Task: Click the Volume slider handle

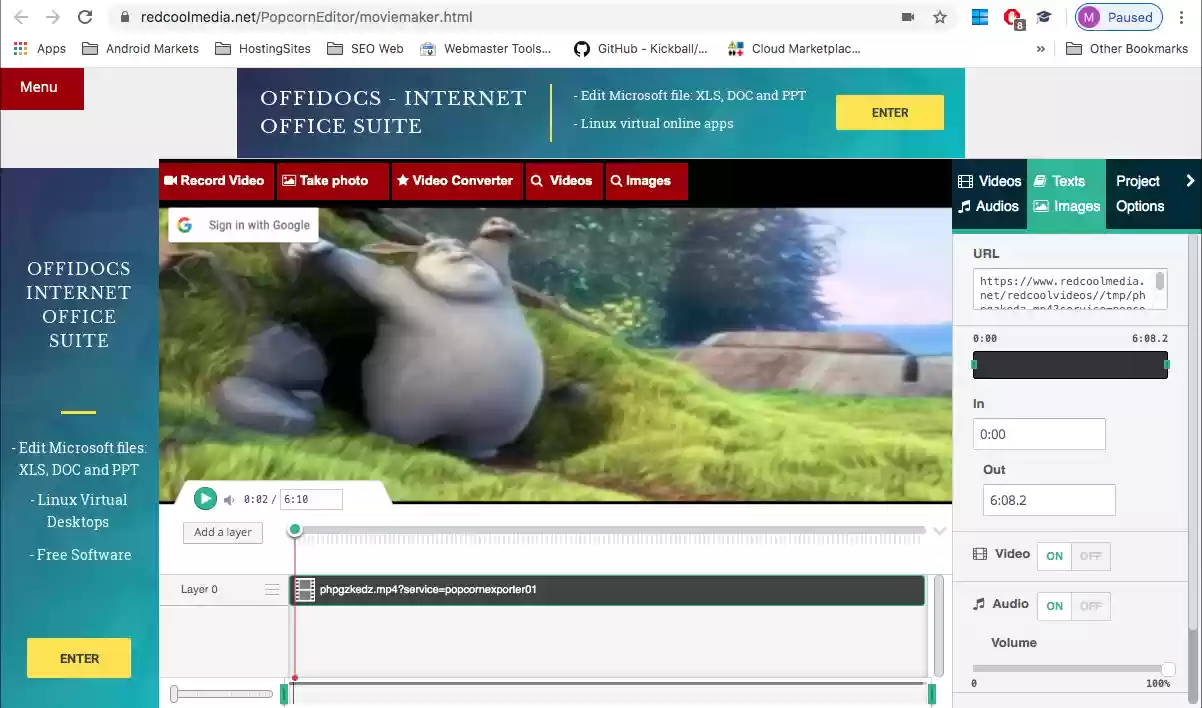Action: pos(1167,669)
